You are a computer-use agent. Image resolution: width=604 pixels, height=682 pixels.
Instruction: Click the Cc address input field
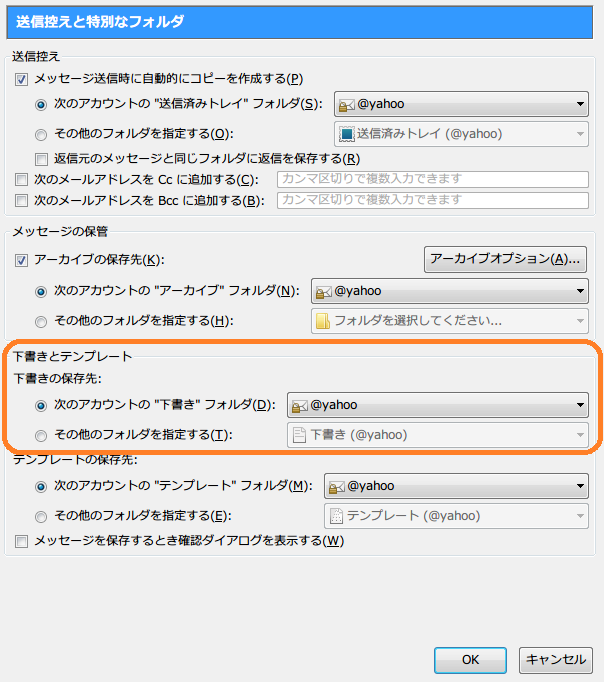click(x=432, y=179)
